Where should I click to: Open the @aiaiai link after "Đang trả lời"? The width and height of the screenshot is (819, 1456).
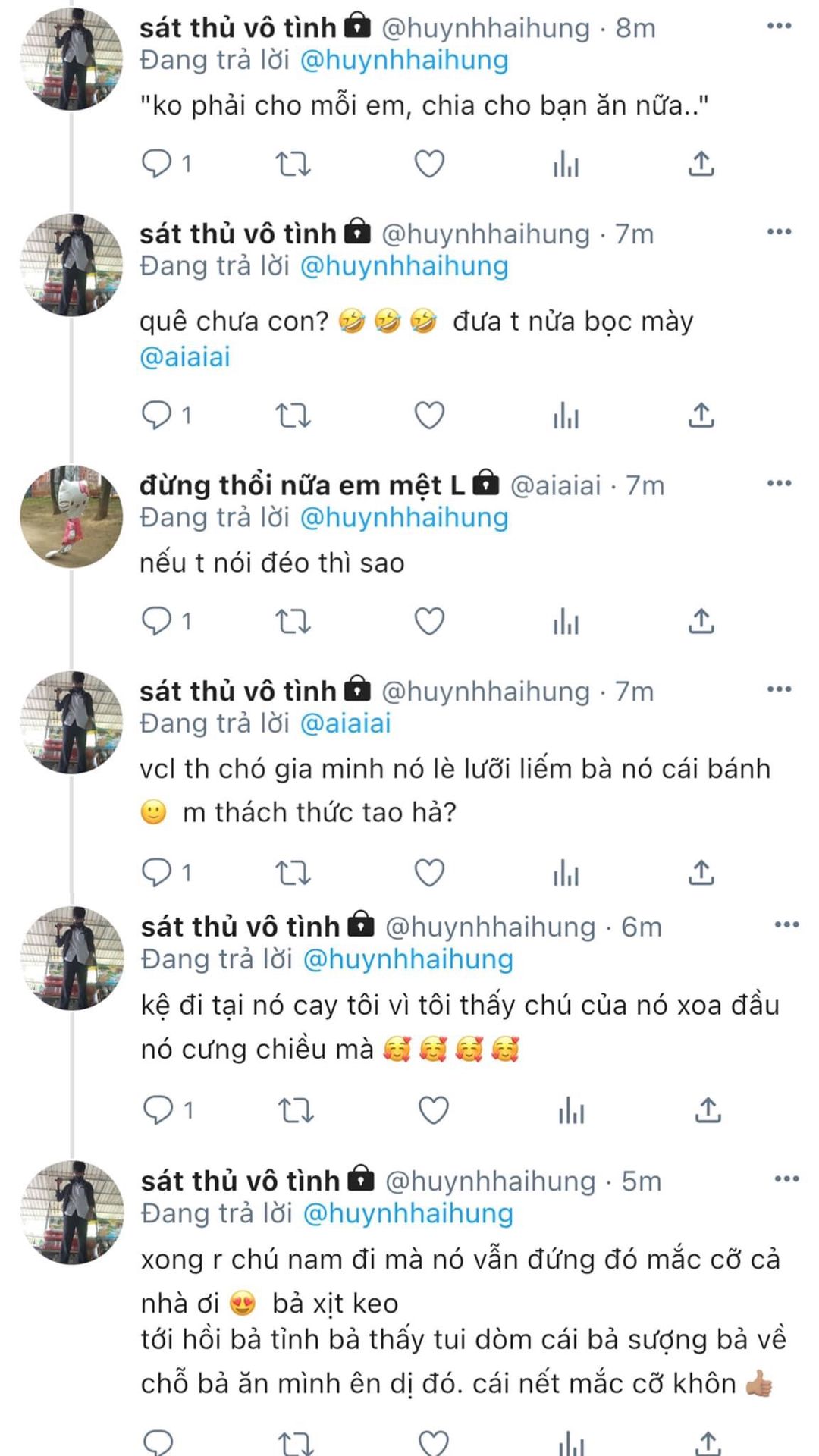(346, 723)
